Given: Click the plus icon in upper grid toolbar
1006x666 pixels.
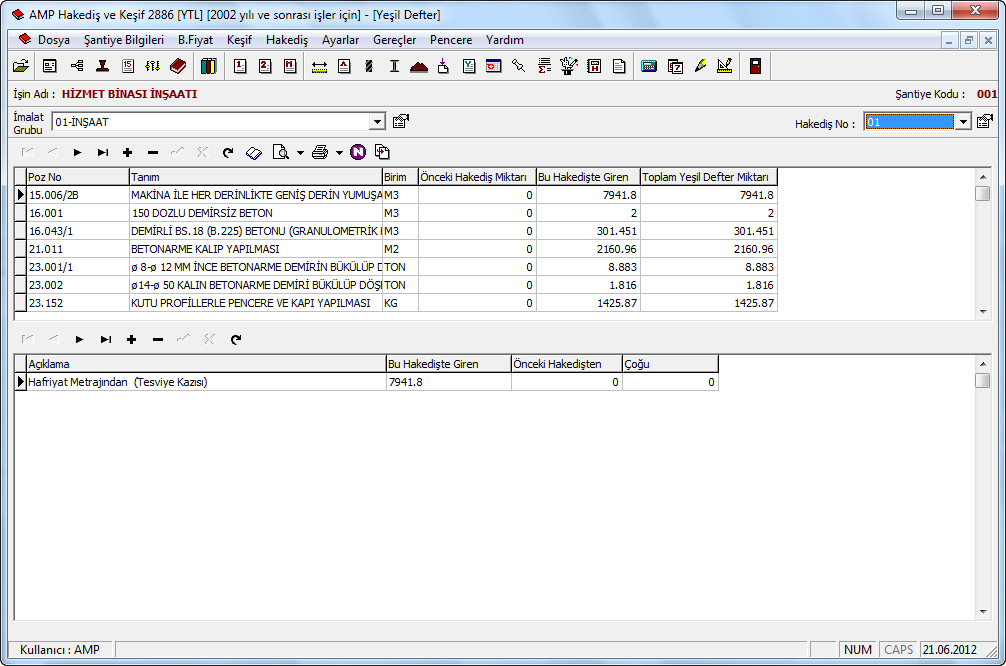Looking at the screenshot, I should 127,152.
